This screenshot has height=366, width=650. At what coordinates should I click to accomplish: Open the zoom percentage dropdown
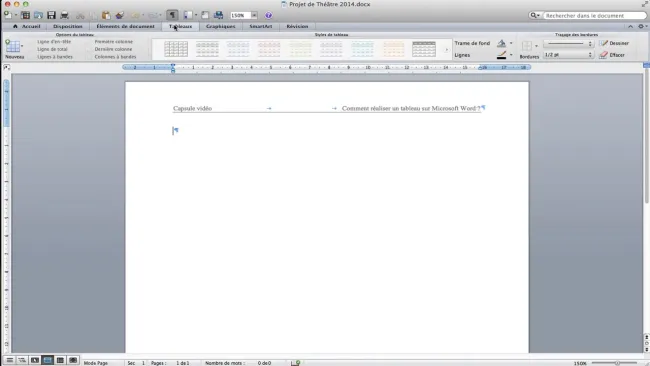(x=254, y=15)
